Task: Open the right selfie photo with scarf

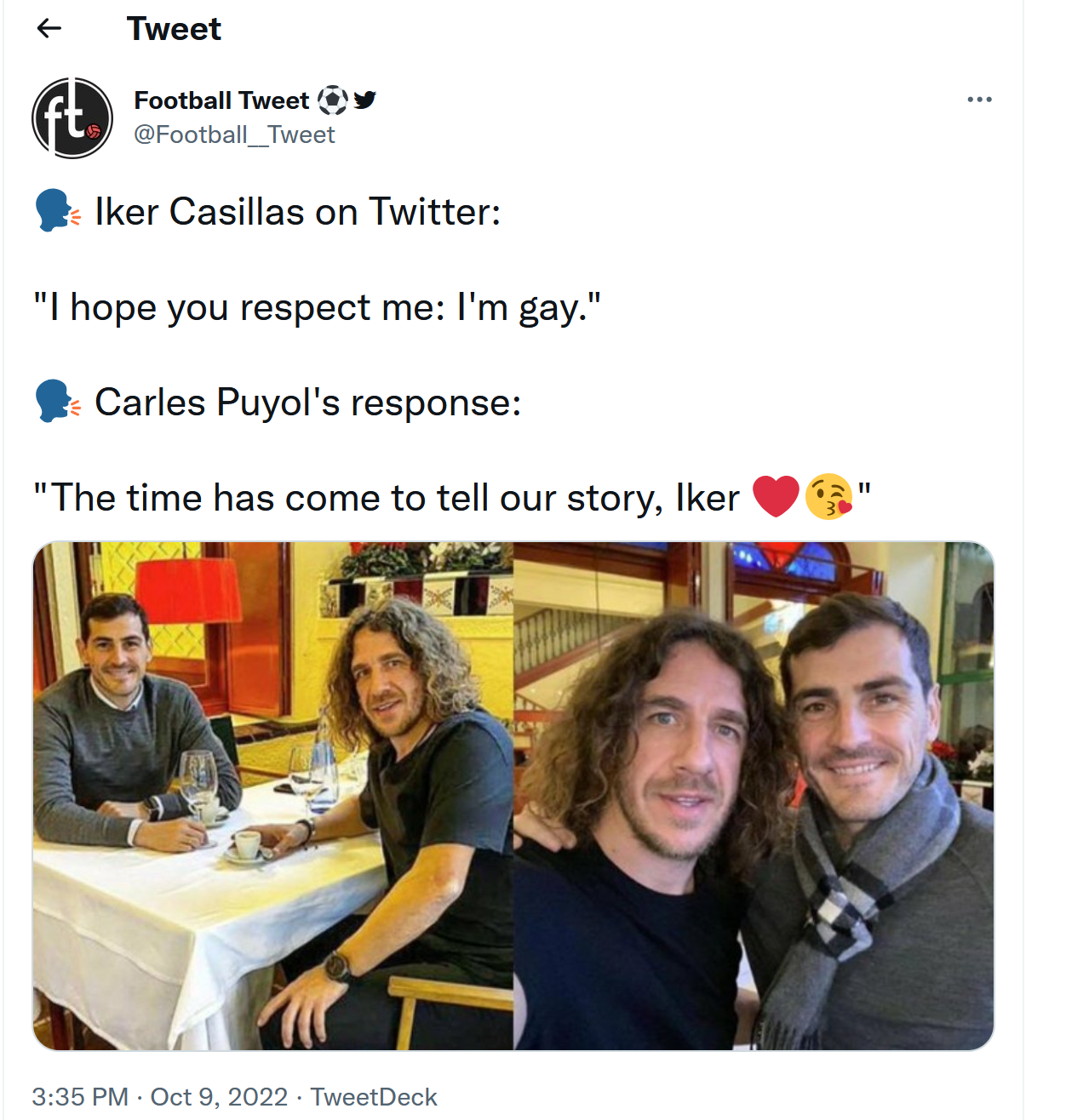Action: tap(754, 796)
